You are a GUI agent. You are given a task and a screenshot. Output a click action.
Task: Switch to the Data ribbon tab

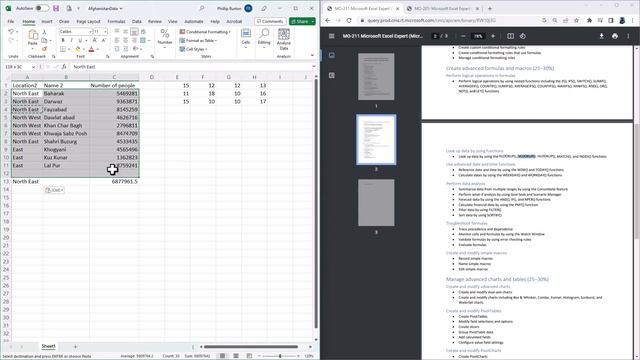coord(137,21)
